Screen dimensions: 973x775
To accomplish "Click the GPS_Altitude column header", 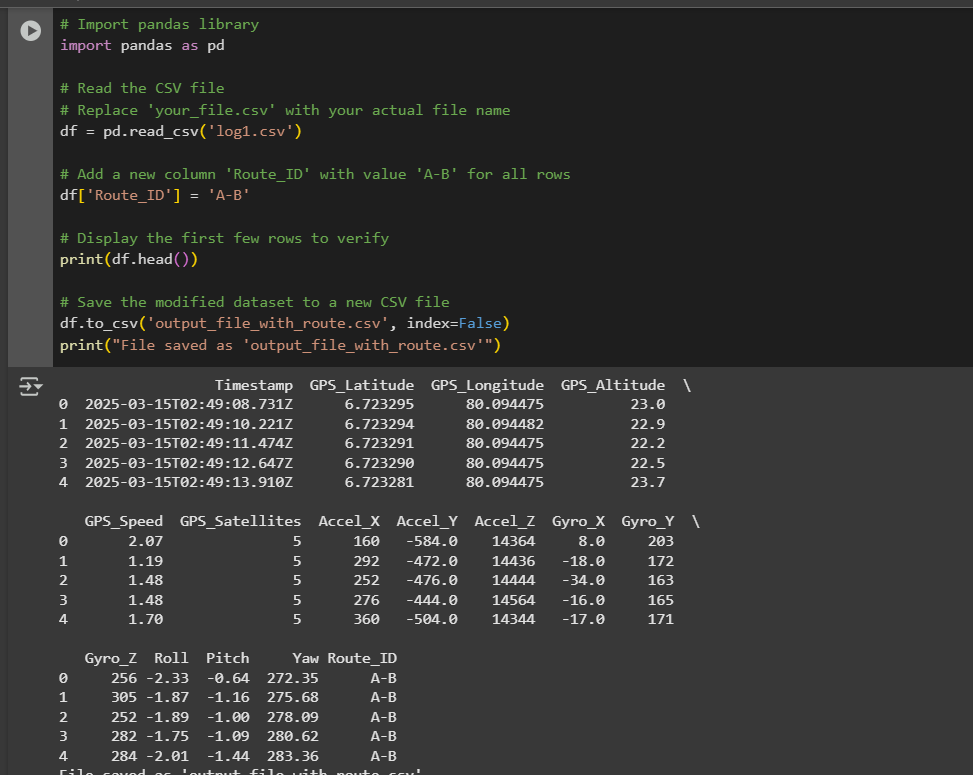I will 613,385.
